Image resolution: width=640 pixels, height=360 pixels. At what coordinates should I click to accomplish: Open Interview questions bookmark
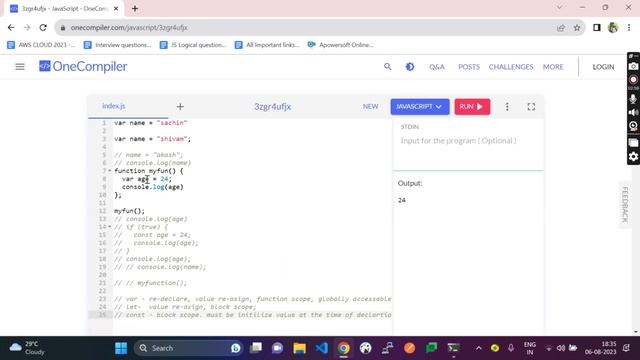point(118,45)
